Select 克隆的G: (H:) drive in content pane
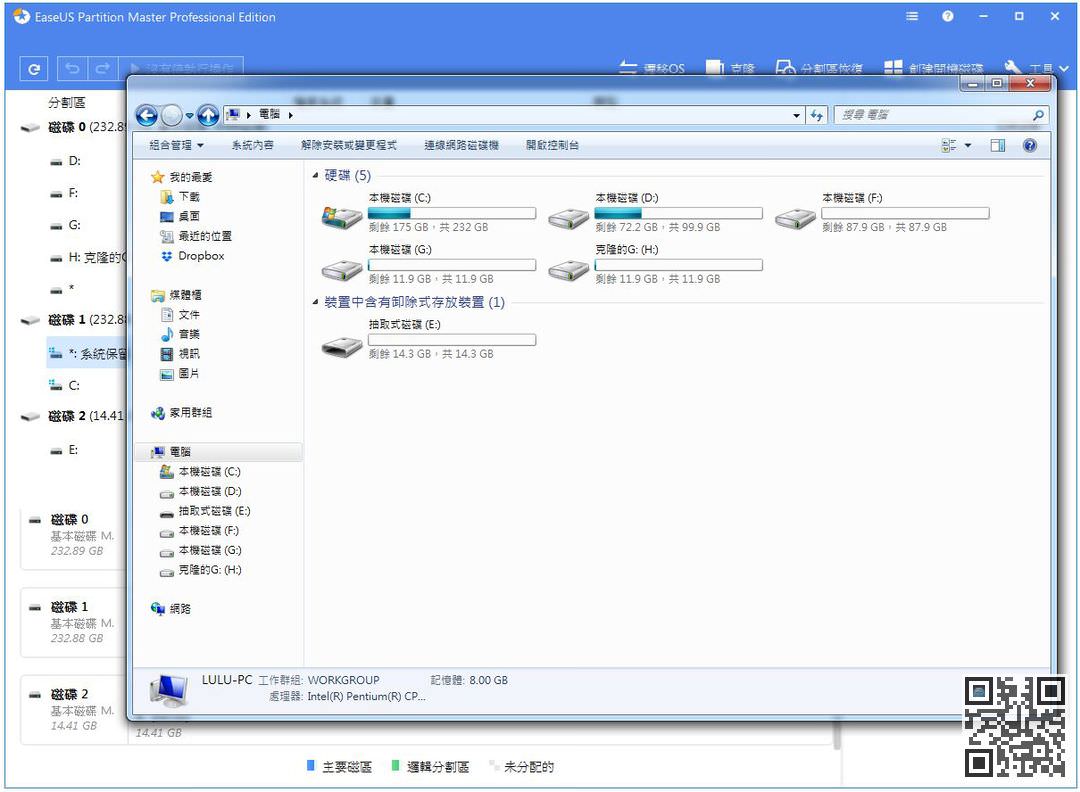The image size is (1080, 792). pos(656,264)
